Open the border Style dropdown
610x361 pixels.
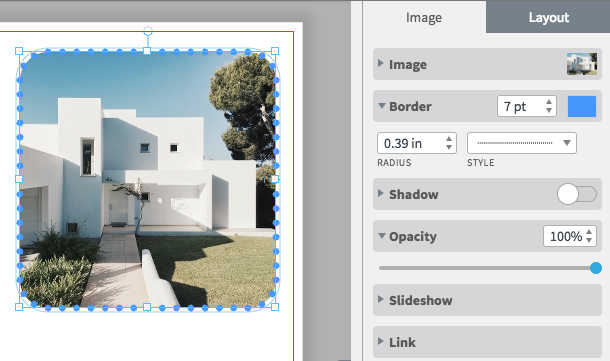coord(522,143)
